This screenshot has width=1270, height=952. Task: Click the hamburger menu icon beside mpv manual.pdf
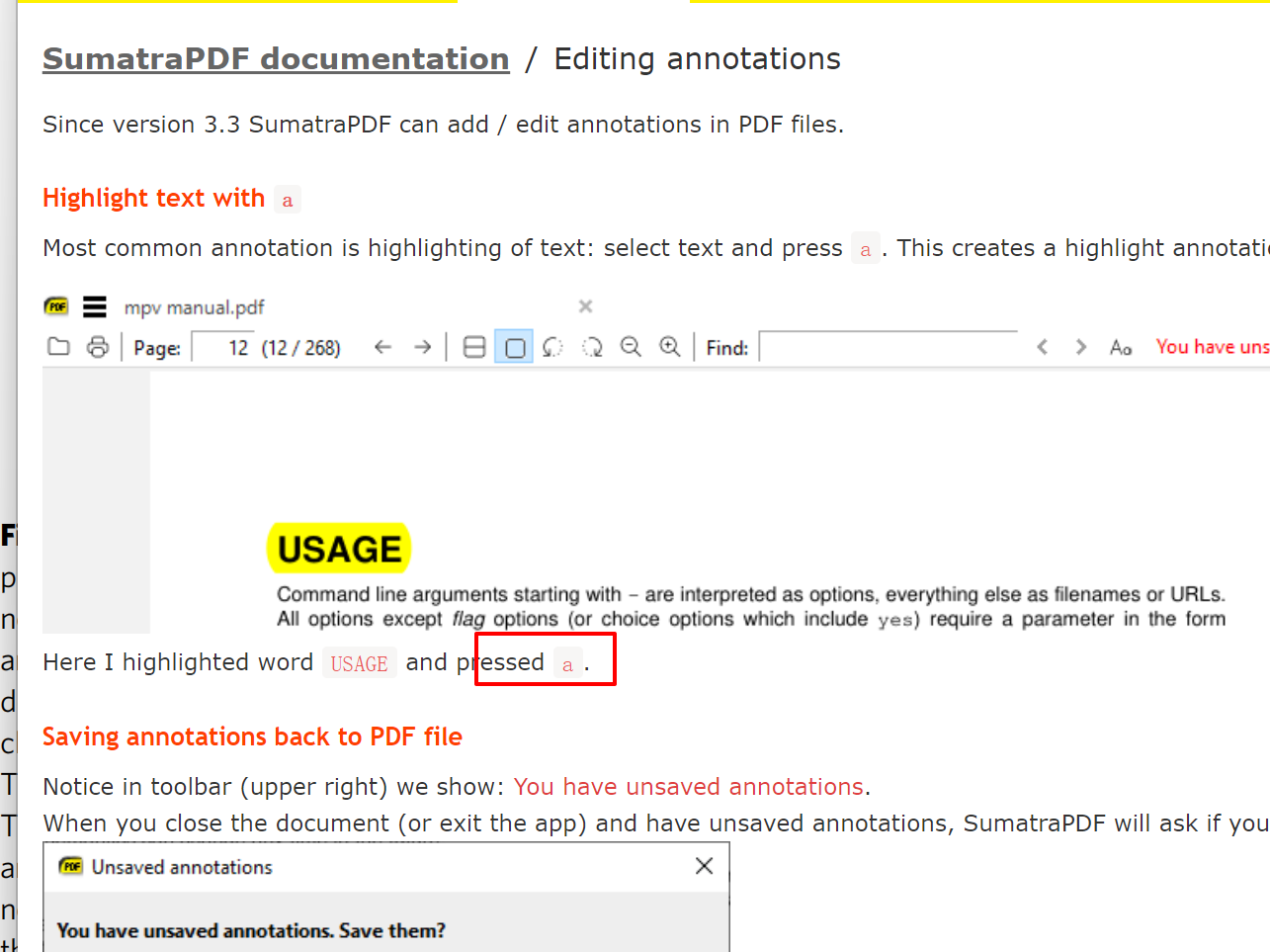(95, 307)
